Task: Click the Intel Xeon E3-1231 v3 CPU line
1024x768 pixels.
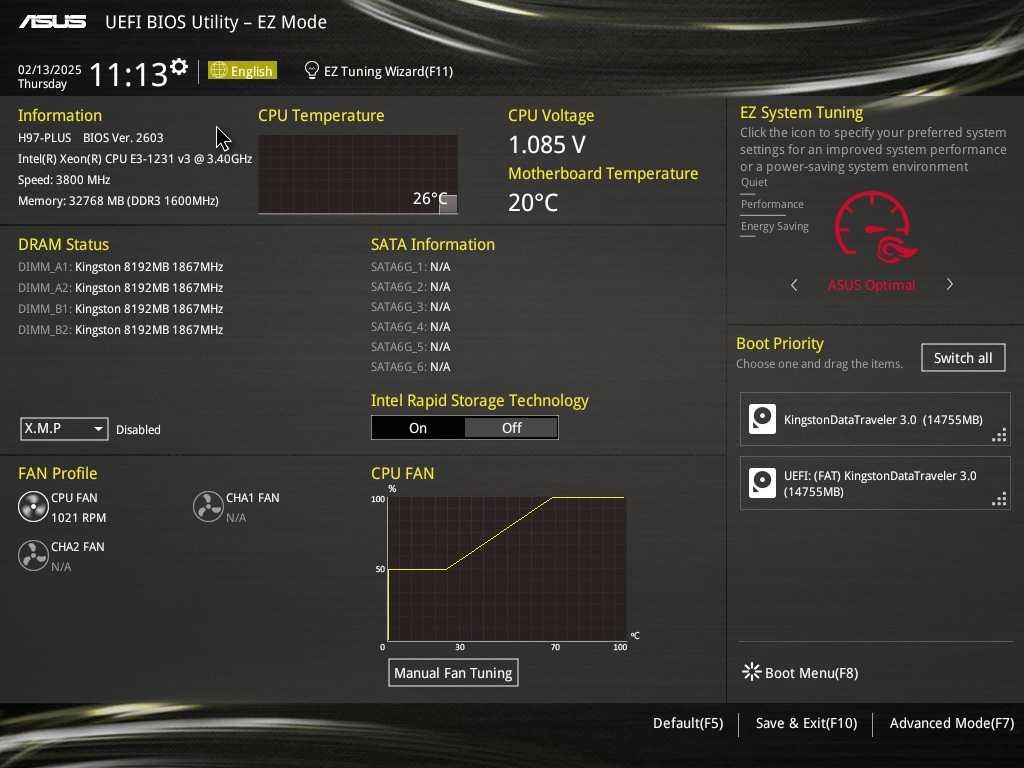Action: (135, 159)
